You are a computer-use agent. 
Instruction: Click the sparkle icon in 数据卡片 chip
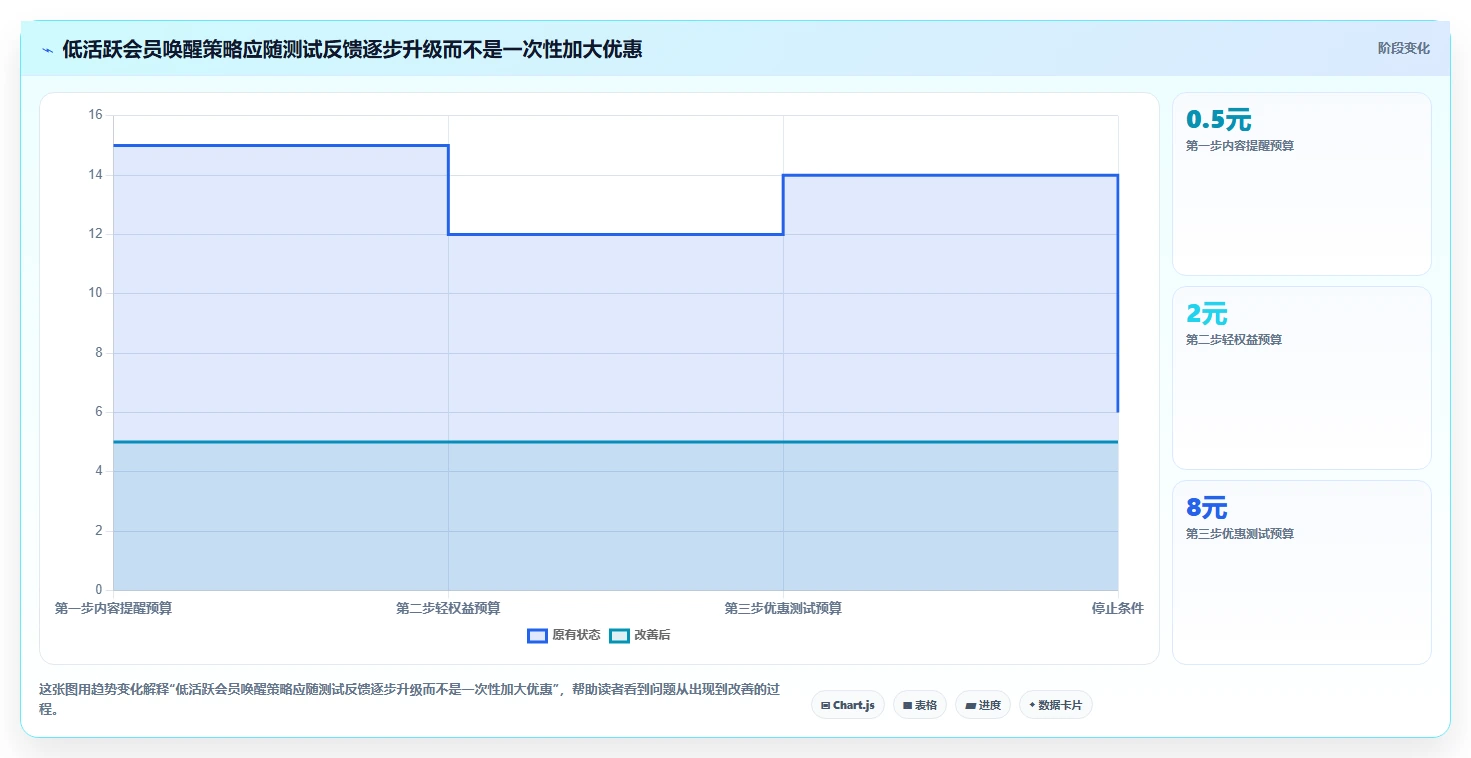[x=1032, y=705]
